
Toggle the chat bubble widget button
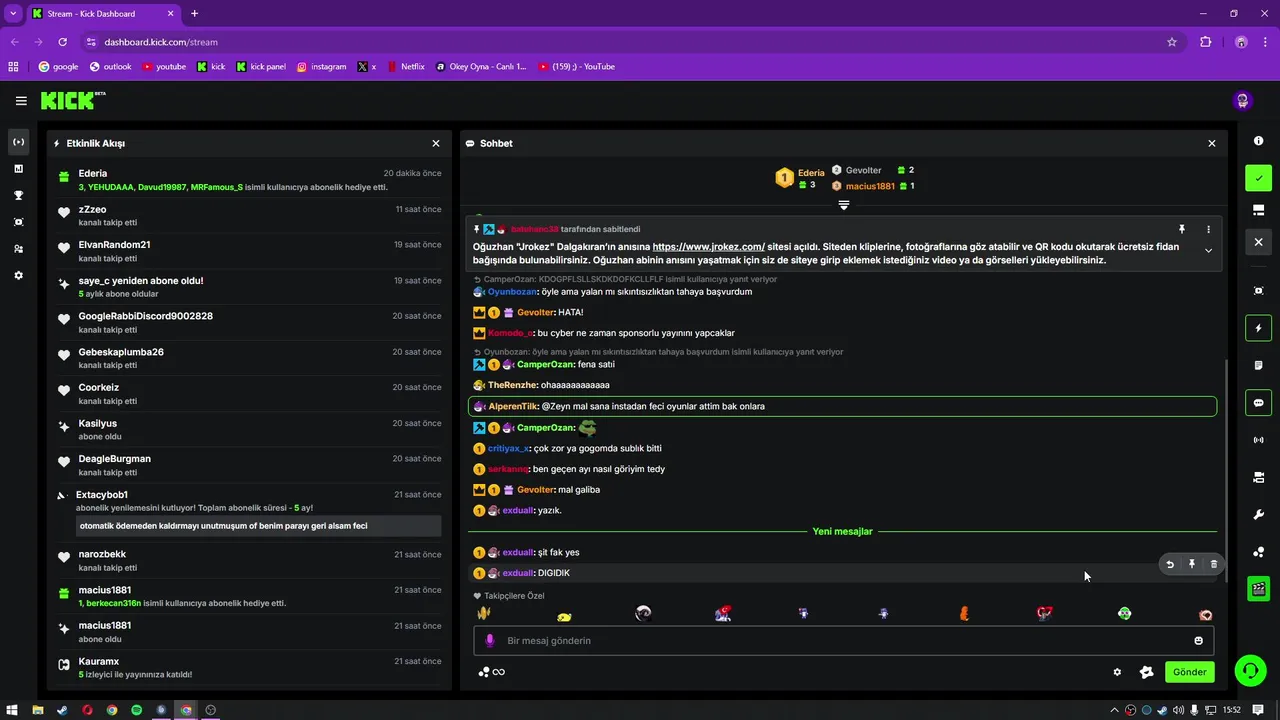coord(1258,403)
